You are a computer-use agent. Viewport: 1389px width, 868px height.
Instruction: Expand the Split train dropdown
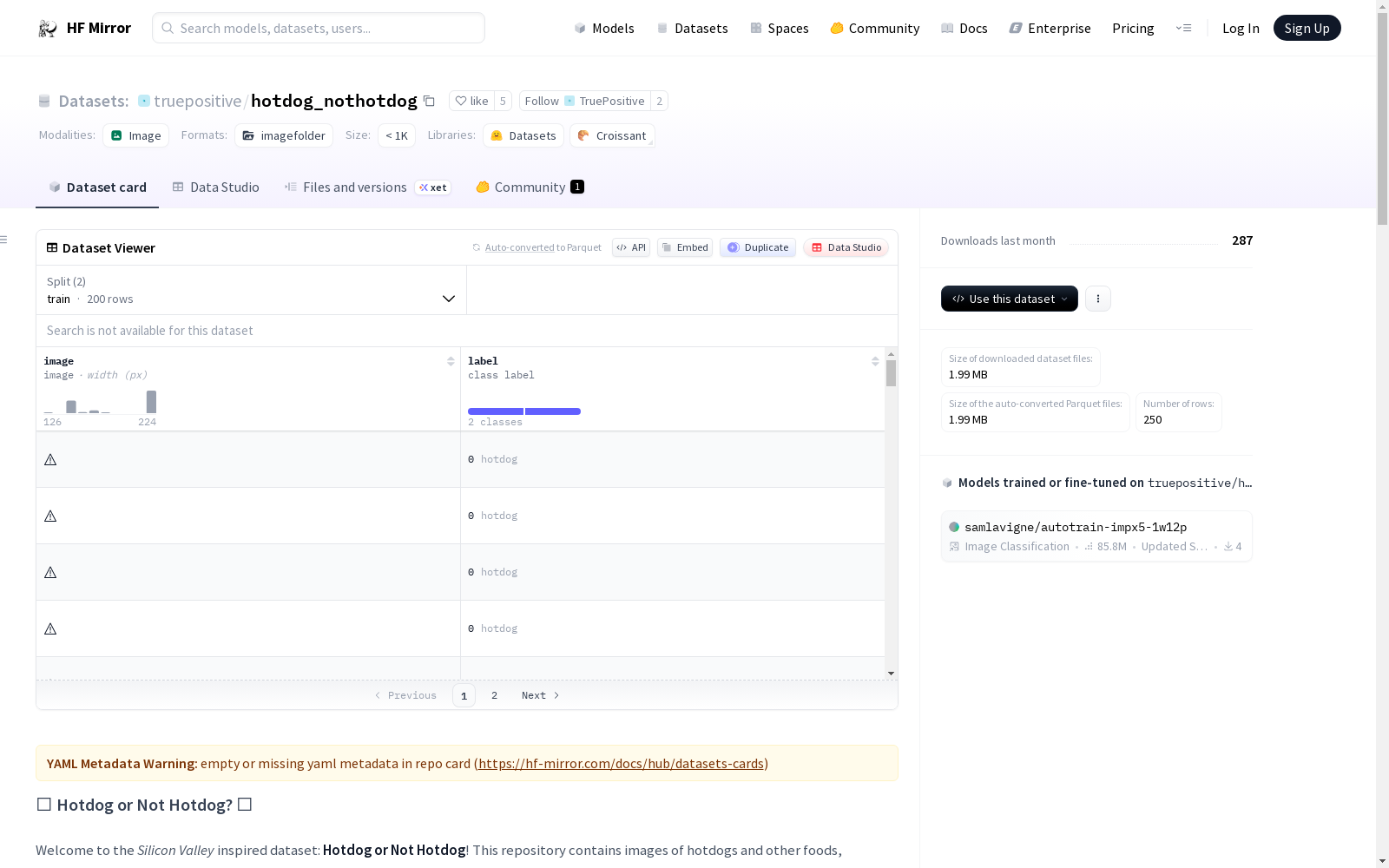tap(252, 290)
